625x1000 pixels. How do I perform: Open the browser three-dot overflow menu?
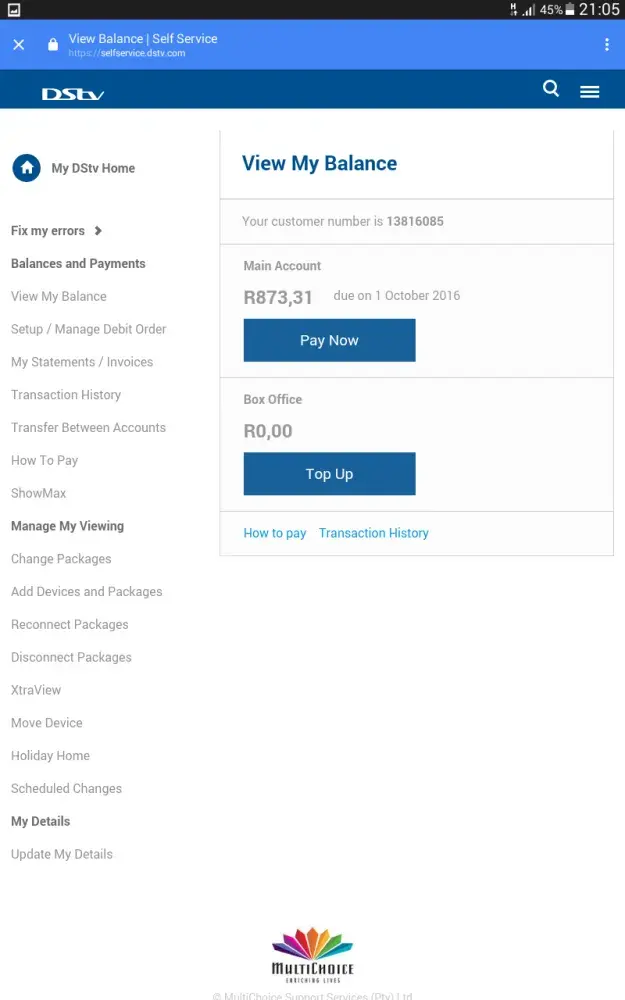[606, 45]
